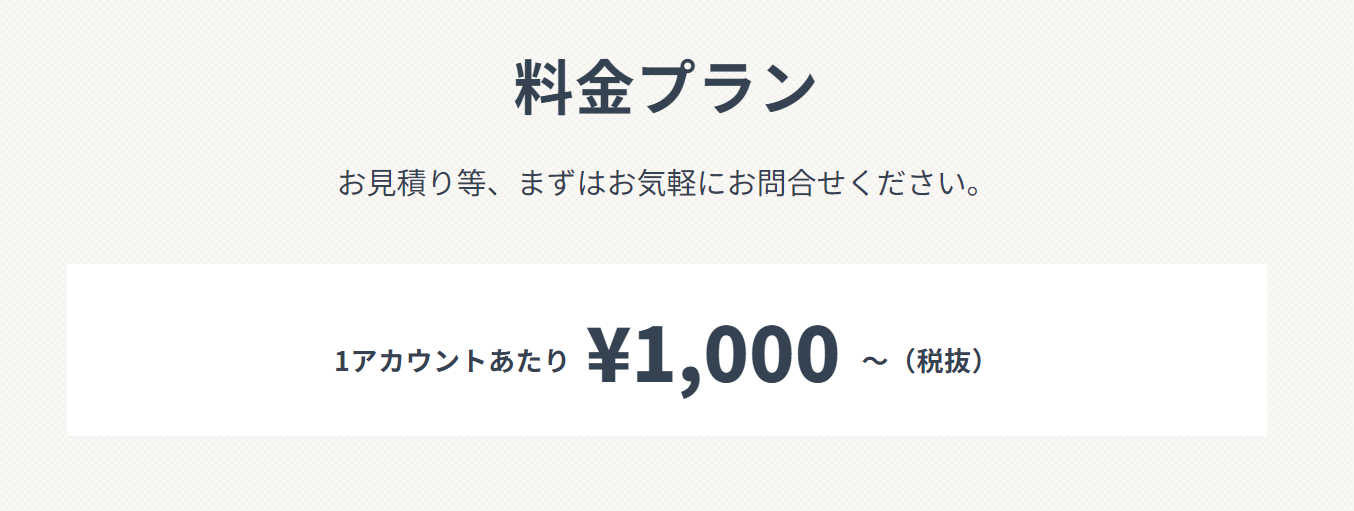Click the お見積り等 subtitle sentence
The width and height of the screenshot is (1354, 511).
[660, 185]
